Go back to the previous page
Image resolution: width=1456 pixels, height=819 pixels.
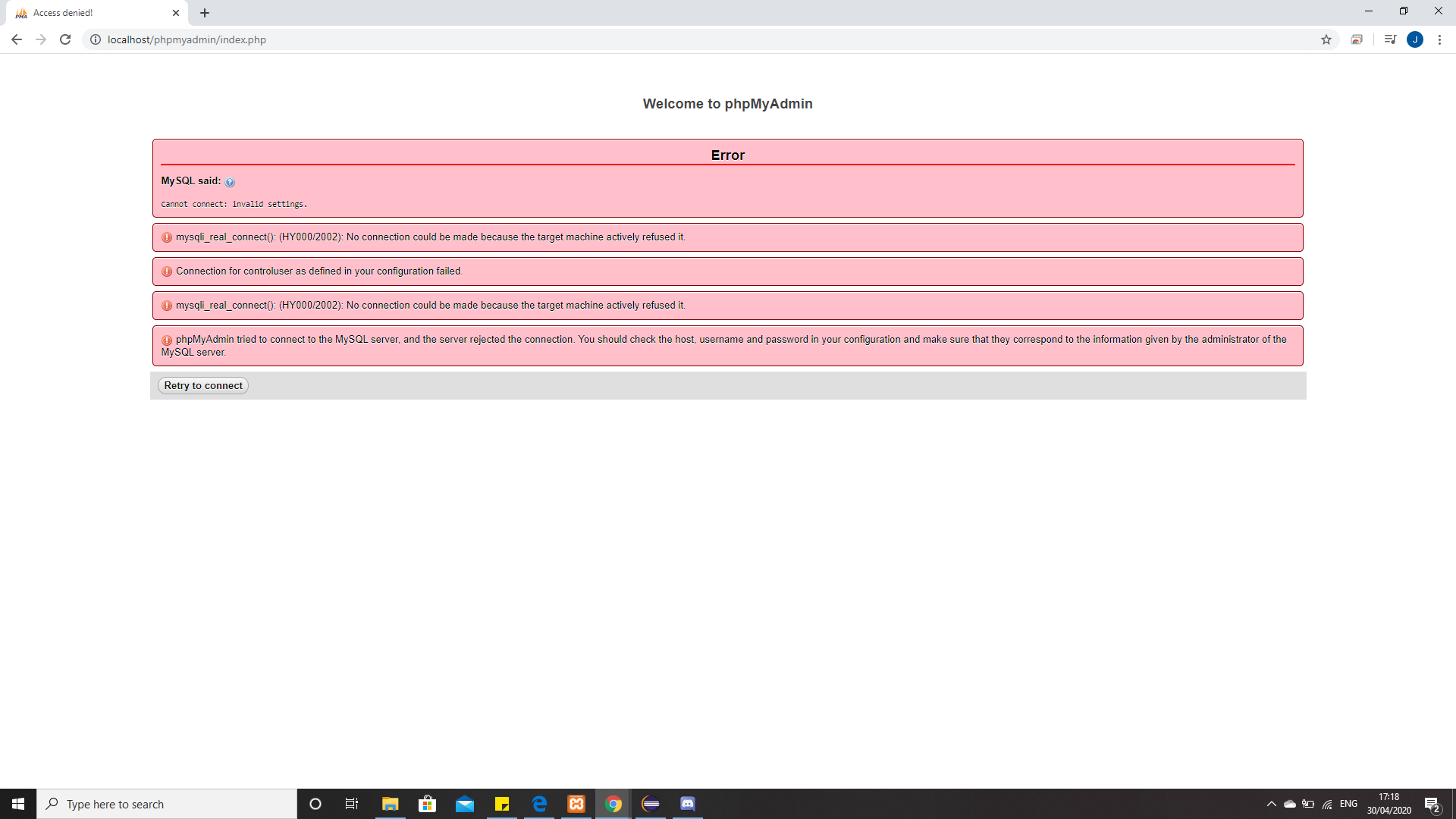17,39
